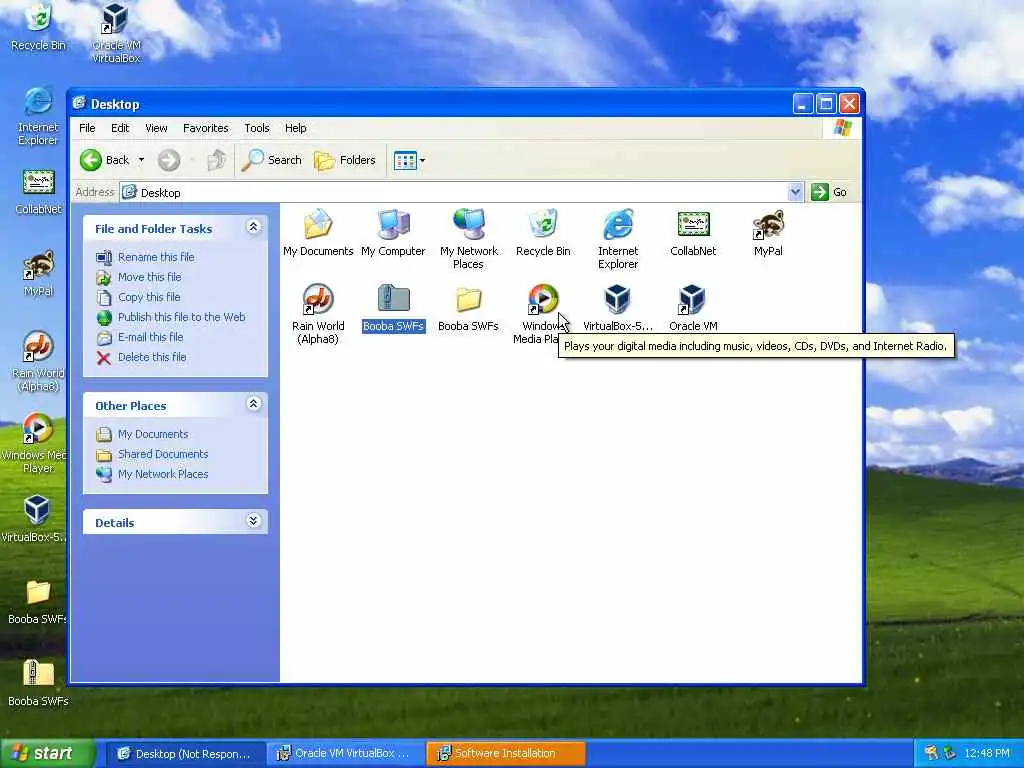
Task: Open the Back history dropdown arrow
Action: [141, 160]
